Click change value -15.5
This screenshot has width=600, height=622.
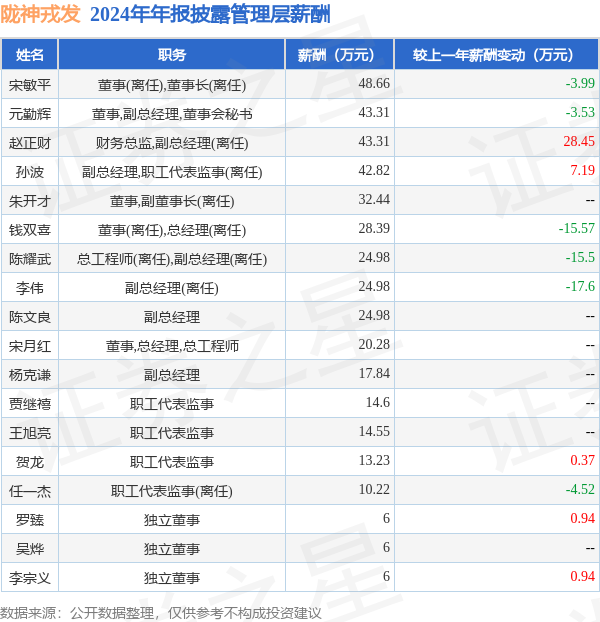580,257
